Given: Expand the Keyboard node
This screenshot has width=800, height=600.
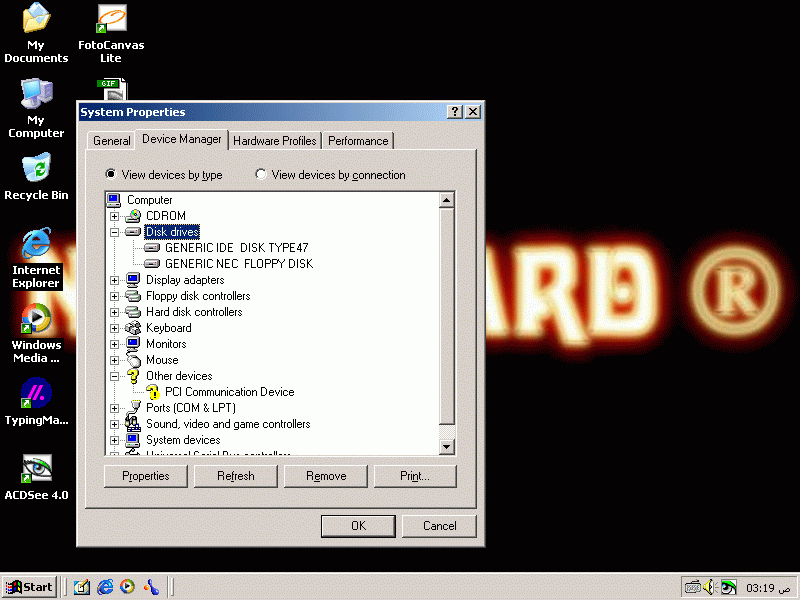Looking at the screenshot, I should pyautogui.click(x=114, y=329).
